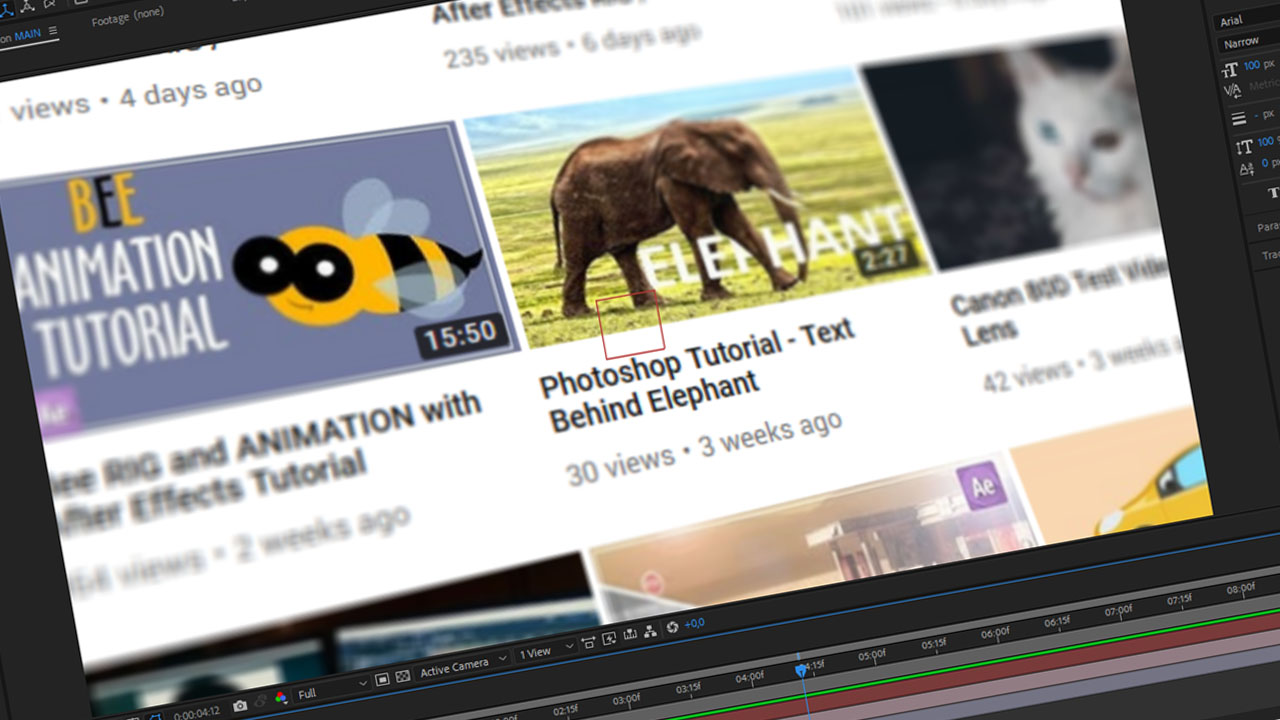Toggle the region of interest icon
The width and height of the screenshot is (1280, 720).
[382, 680]
